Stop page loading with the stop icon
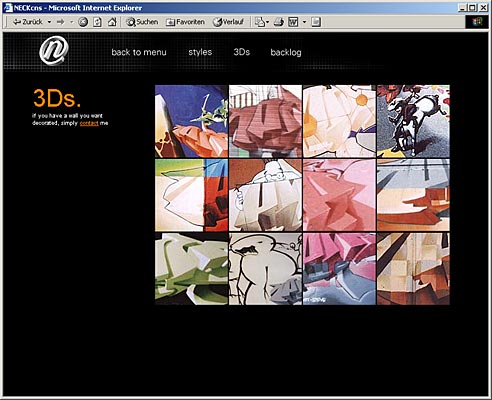Viewport: 492px width, 400px height. pos(83,22)
